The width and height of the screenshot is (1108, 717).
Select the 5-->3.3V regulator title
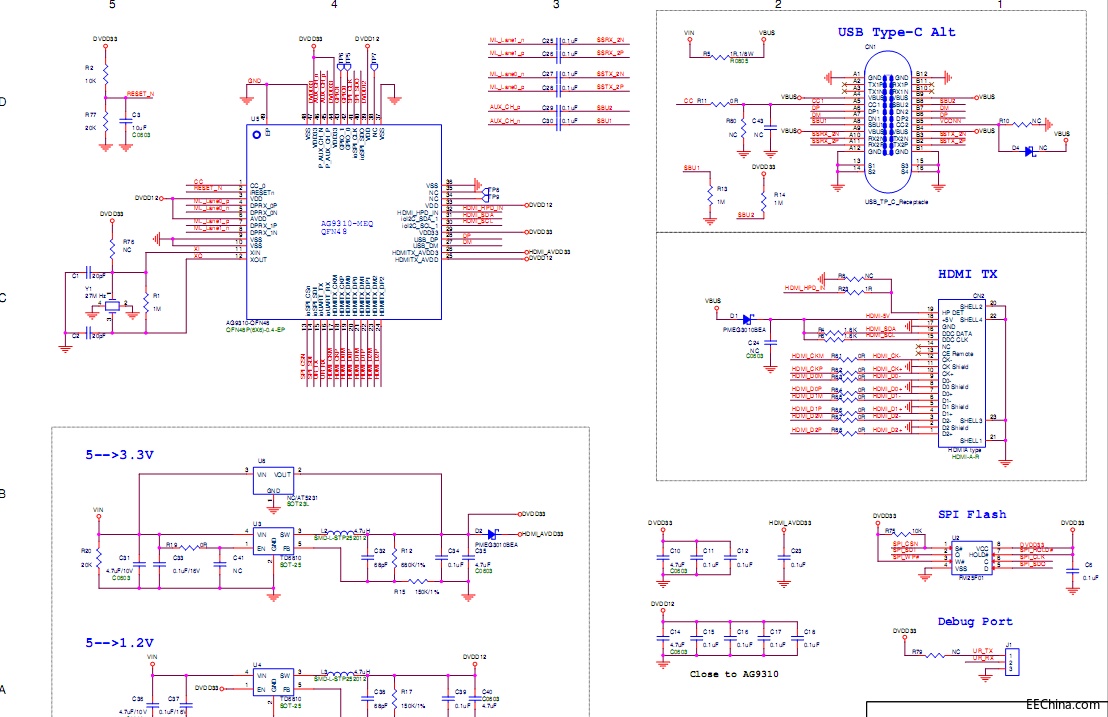tap(119, 455)
